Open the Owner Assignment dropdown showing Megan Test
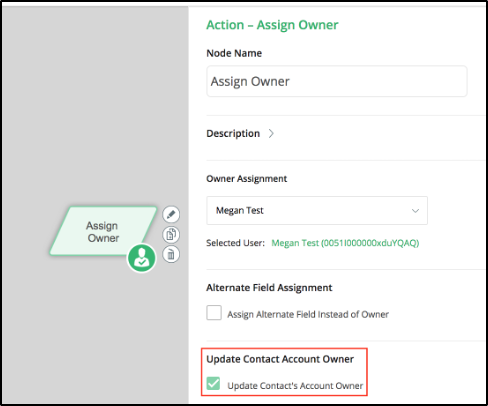The image size is (488, 406). point(317,210)
